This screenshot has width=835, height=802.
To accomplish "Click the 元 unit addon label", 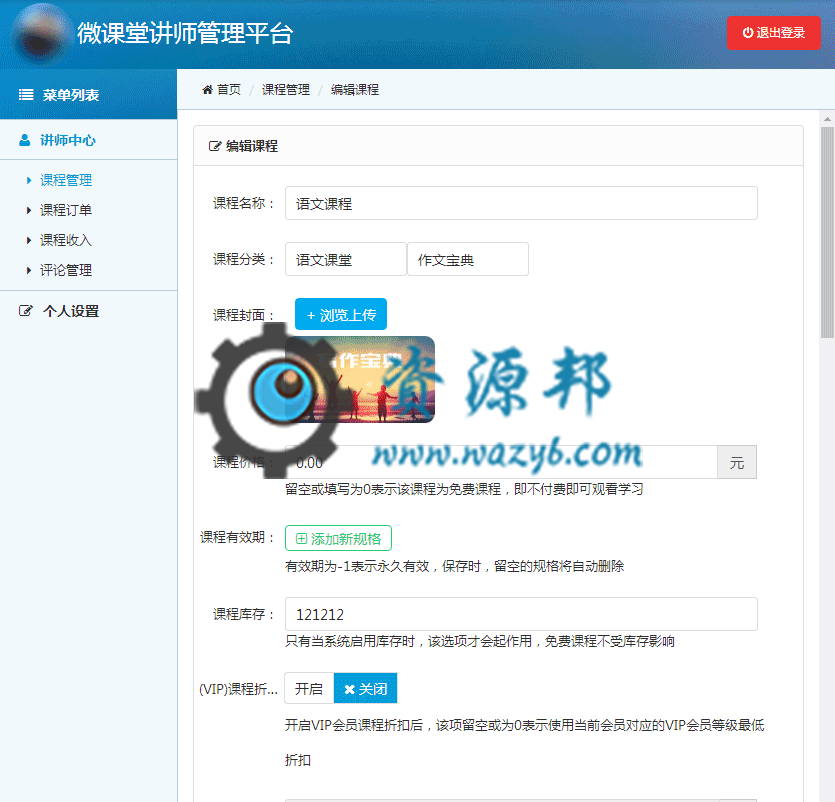I will (x=737, y=462).
